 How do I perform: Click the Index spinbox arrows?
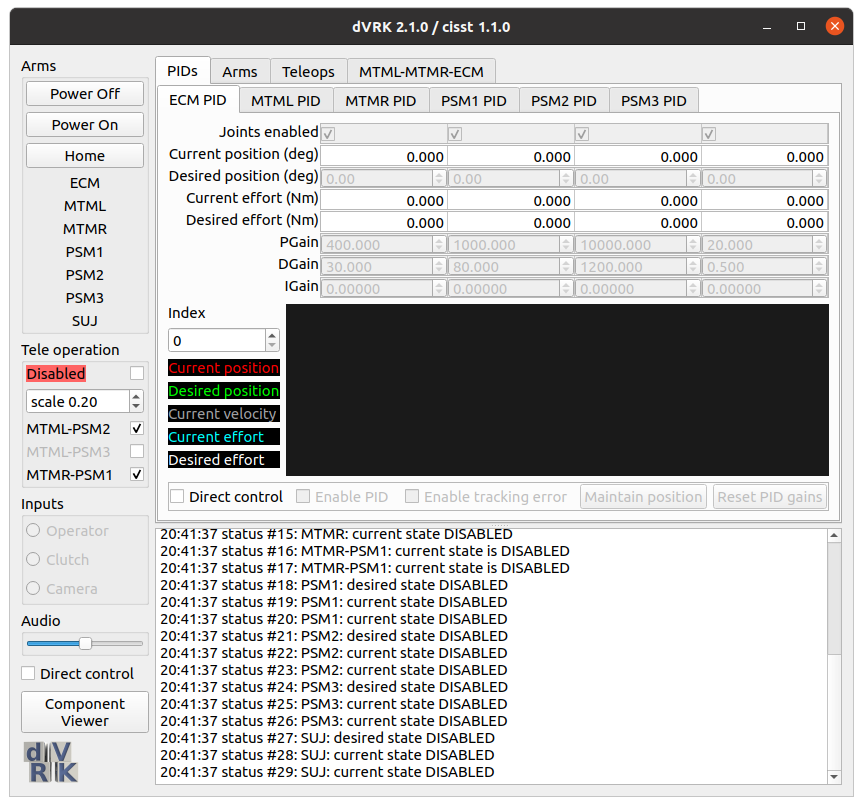click(x=272, y=340)
